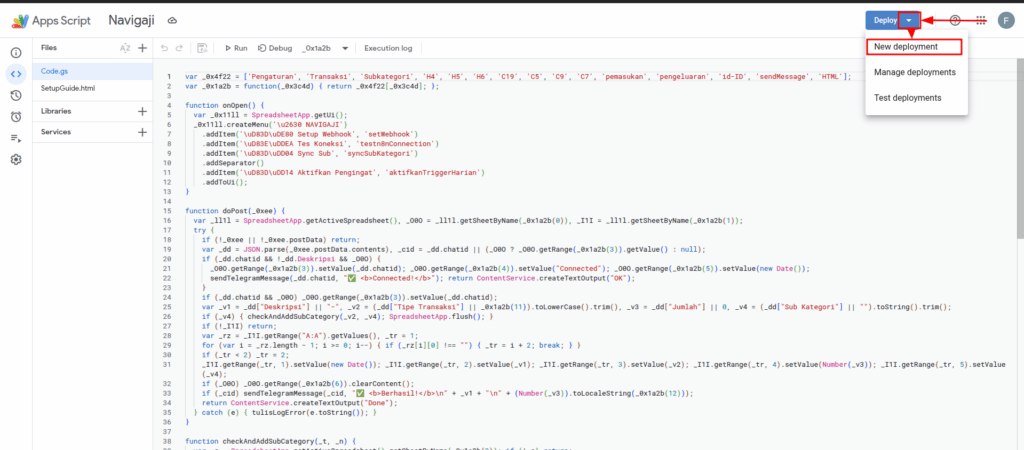Viewport: 1024px width, 450px height.
Task: Open the Google apps grid icon
Action: click(x=980, y=20)
